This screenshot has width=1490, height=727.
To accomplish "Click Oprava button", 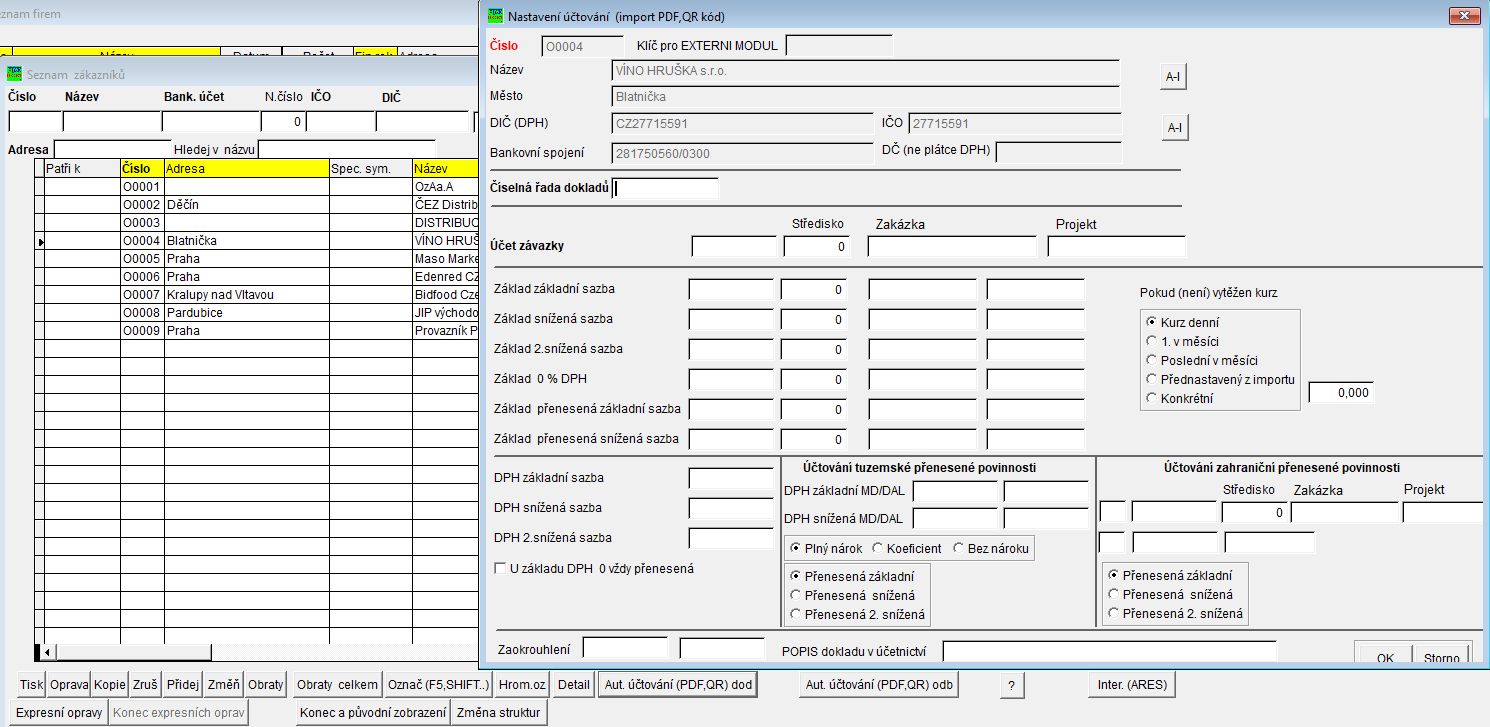I will click(69, 685).
